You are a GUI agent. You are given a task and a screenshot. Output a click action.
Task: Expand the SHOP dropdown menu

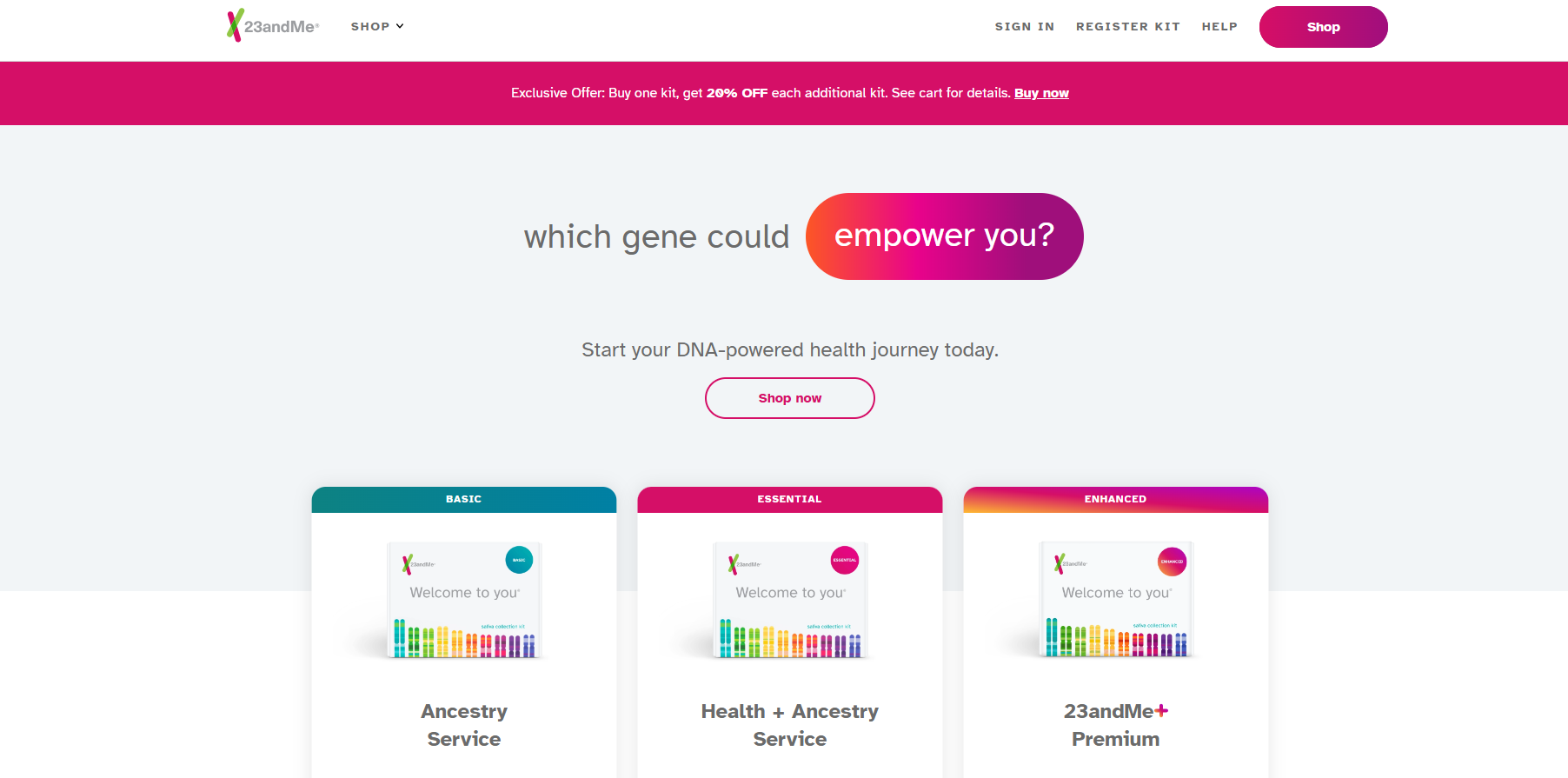377,26
